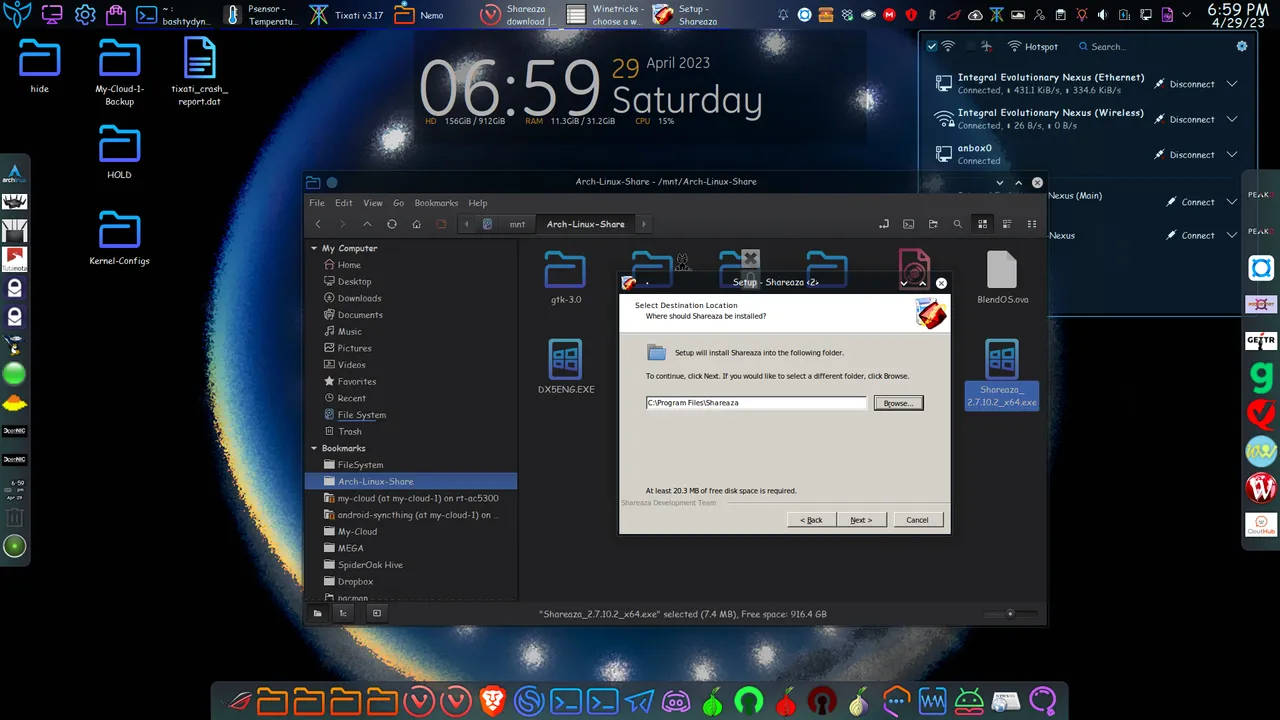
Task: Open Downloads in Nemo sidebar
Action: pyautogui.click(x=359, y=298)
